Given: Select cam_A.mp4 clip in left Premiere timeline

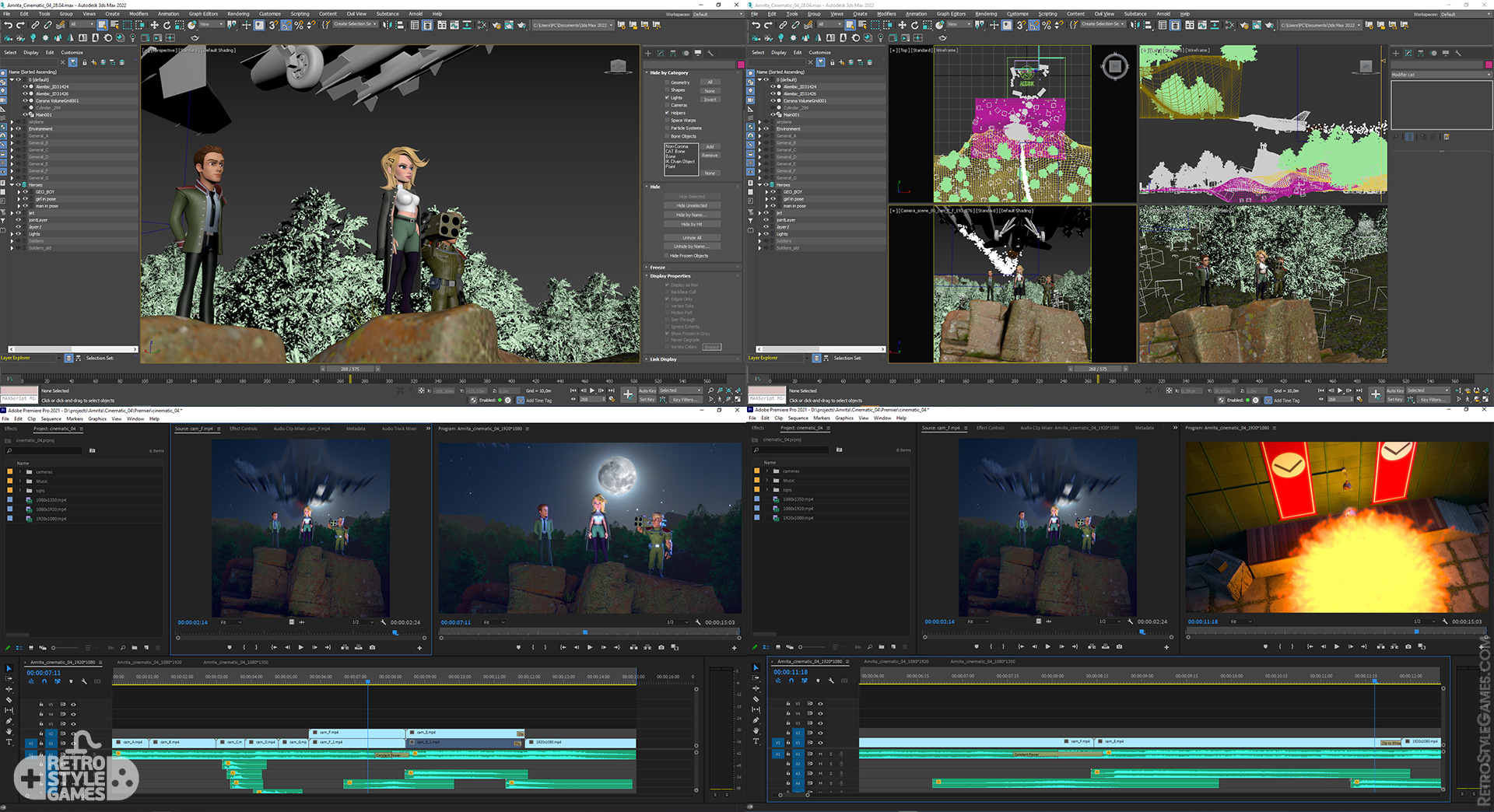Looking at the screenshot, I should (x=132, y=743).
